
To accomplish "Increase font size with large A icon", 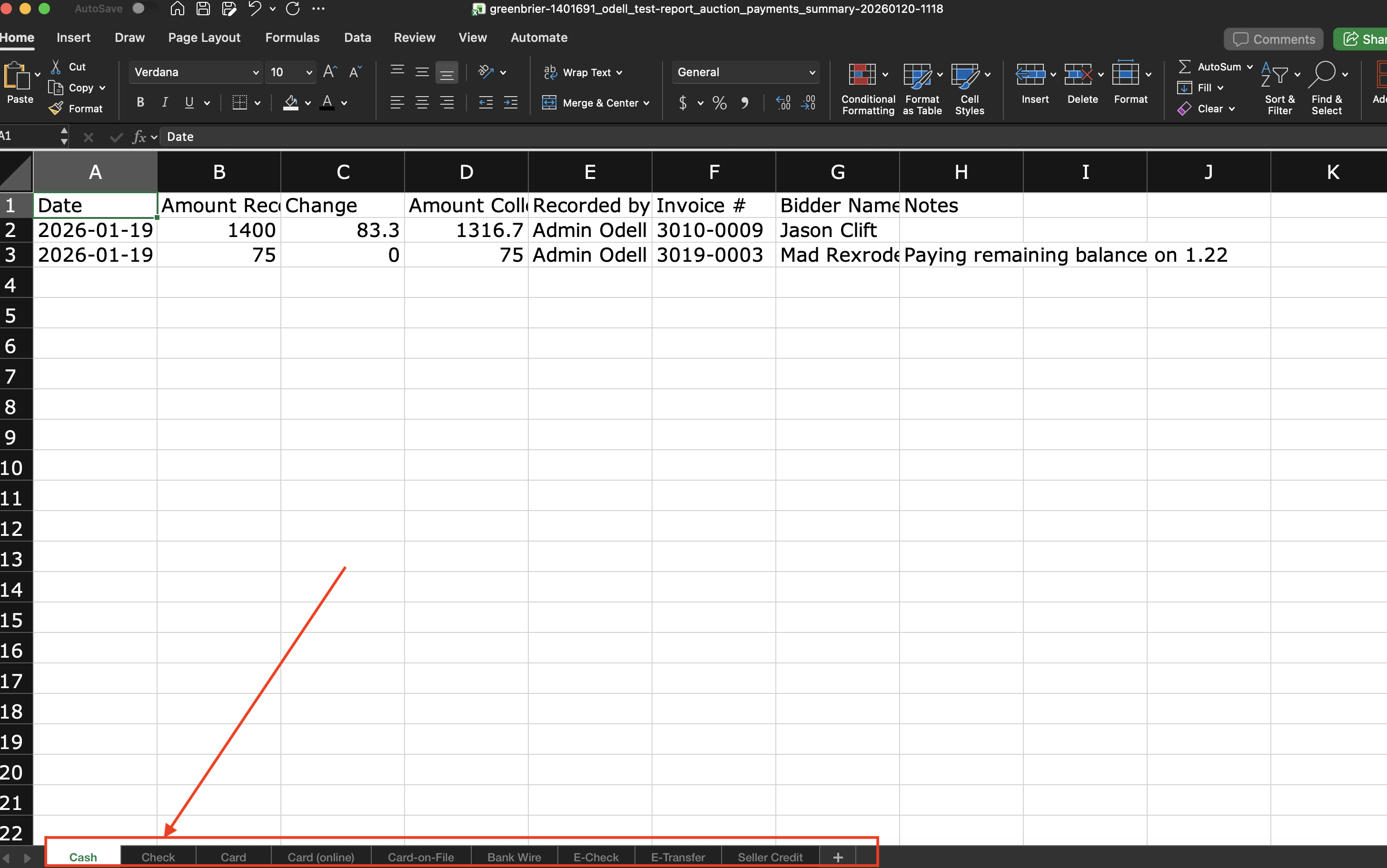I will 330,72.
